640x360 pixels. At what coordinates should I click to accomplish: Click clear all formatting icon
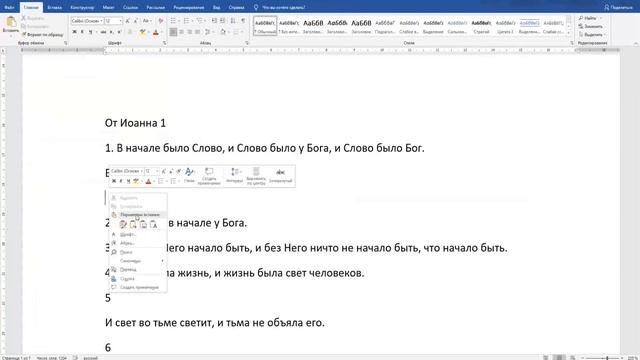point(160,21)
